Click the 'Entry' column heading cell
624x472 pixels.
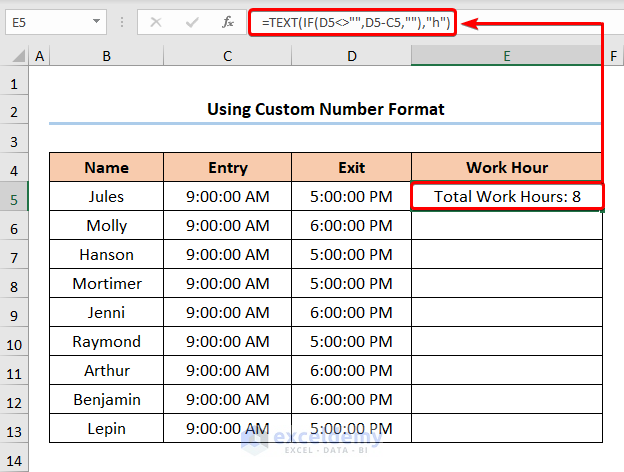(228, 167)
